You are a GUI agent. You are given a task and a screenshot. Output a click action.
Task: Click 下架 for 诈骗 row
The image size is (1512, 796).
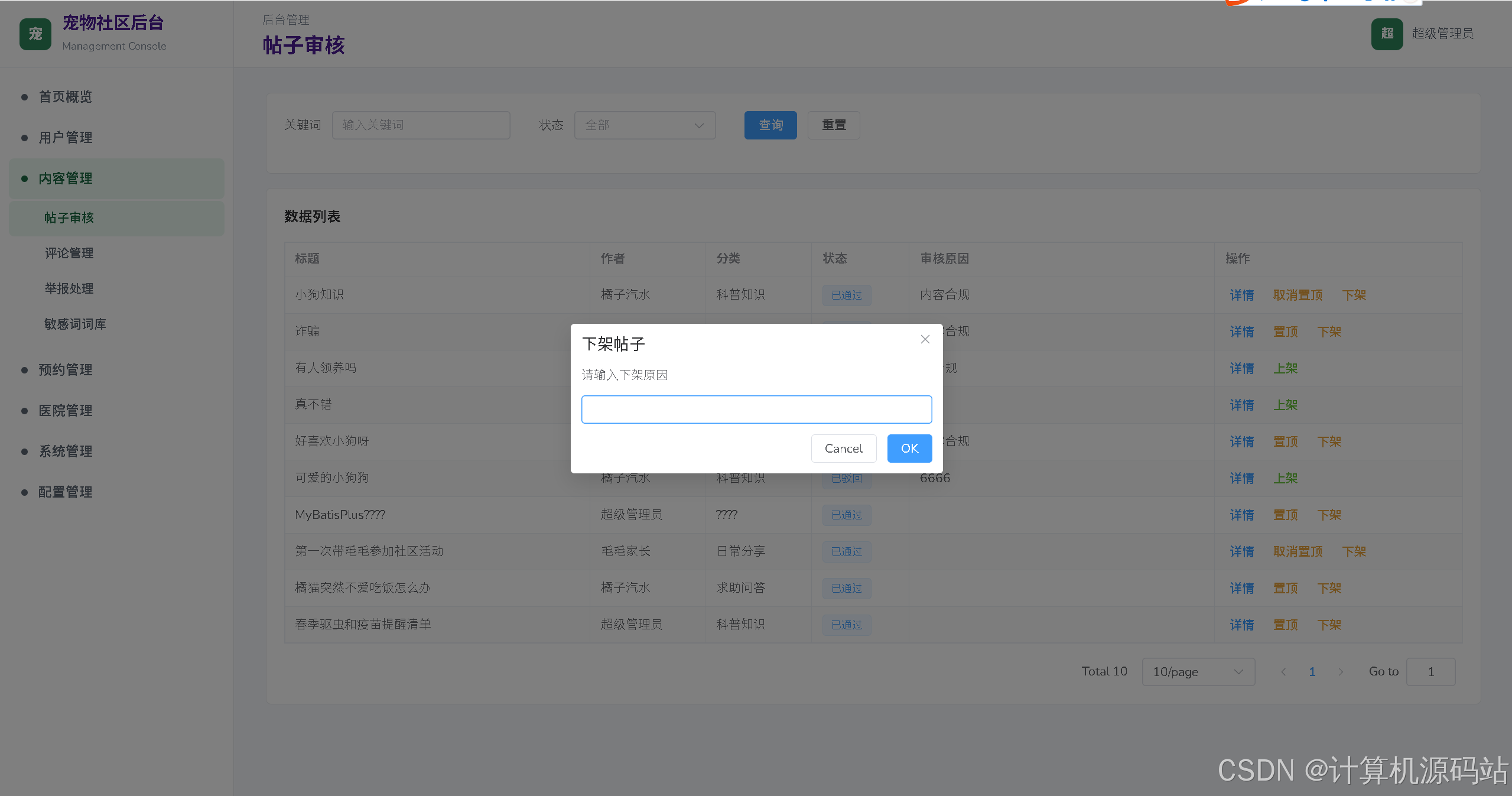tap(1329, 332)
